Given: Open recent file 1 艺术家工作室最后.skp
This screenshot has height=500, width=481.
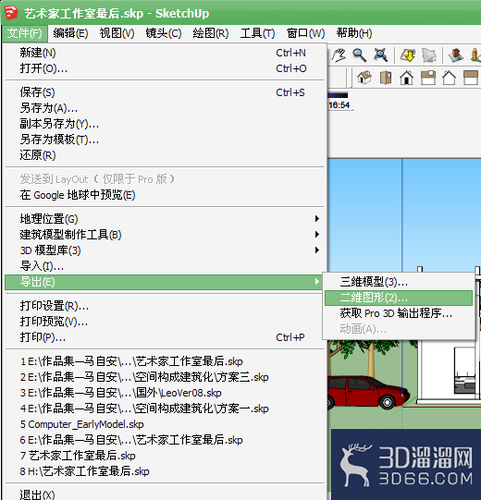Looking at the screenshot, I should coord(165,361).
